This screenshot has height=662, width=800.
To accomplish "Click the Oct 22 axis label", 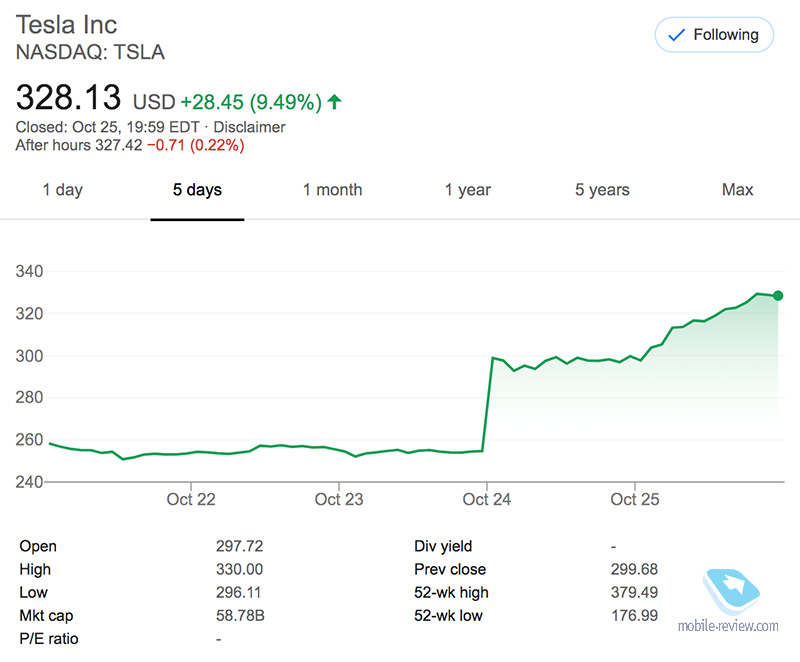I will pyautogui.click(x=191, y=499).
